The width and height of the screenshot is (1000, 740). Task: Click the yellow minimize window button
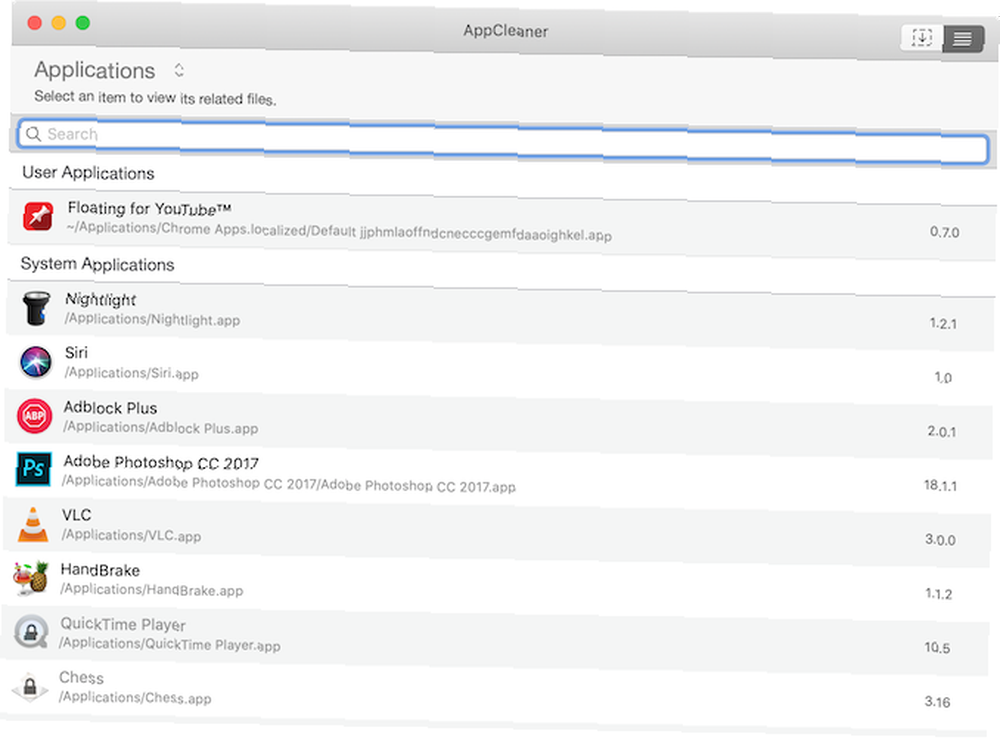(59, 23)
